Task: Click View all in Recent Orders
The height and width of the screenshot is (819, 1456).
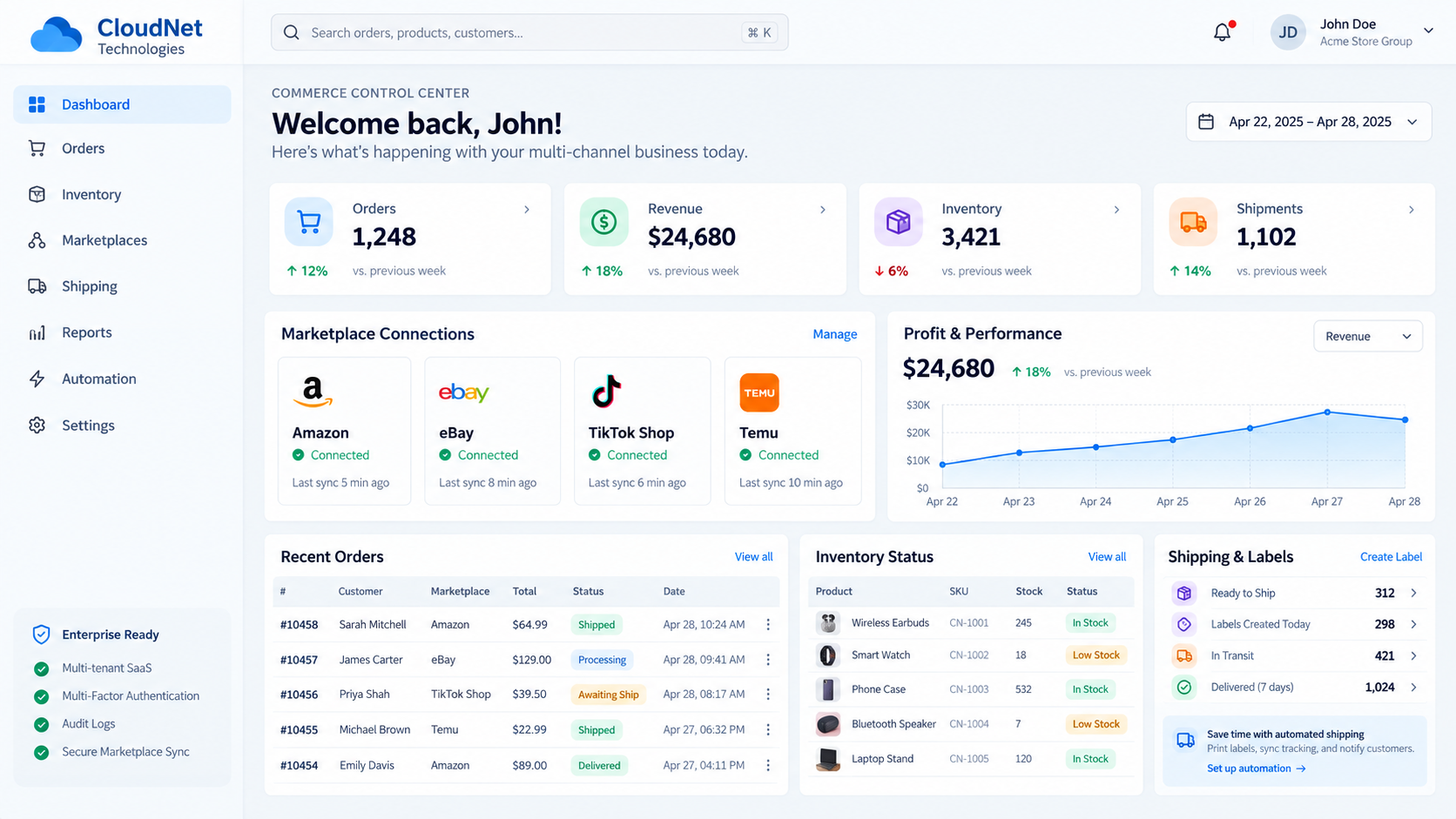Action: (753, 557)
